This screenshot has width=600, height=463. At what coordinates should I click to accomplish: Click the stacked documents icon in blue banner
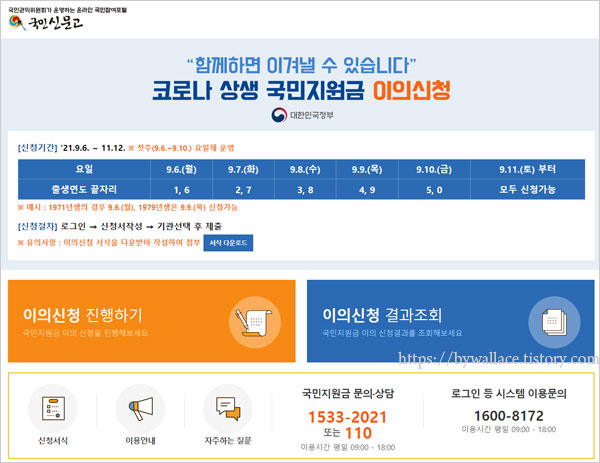554,323
